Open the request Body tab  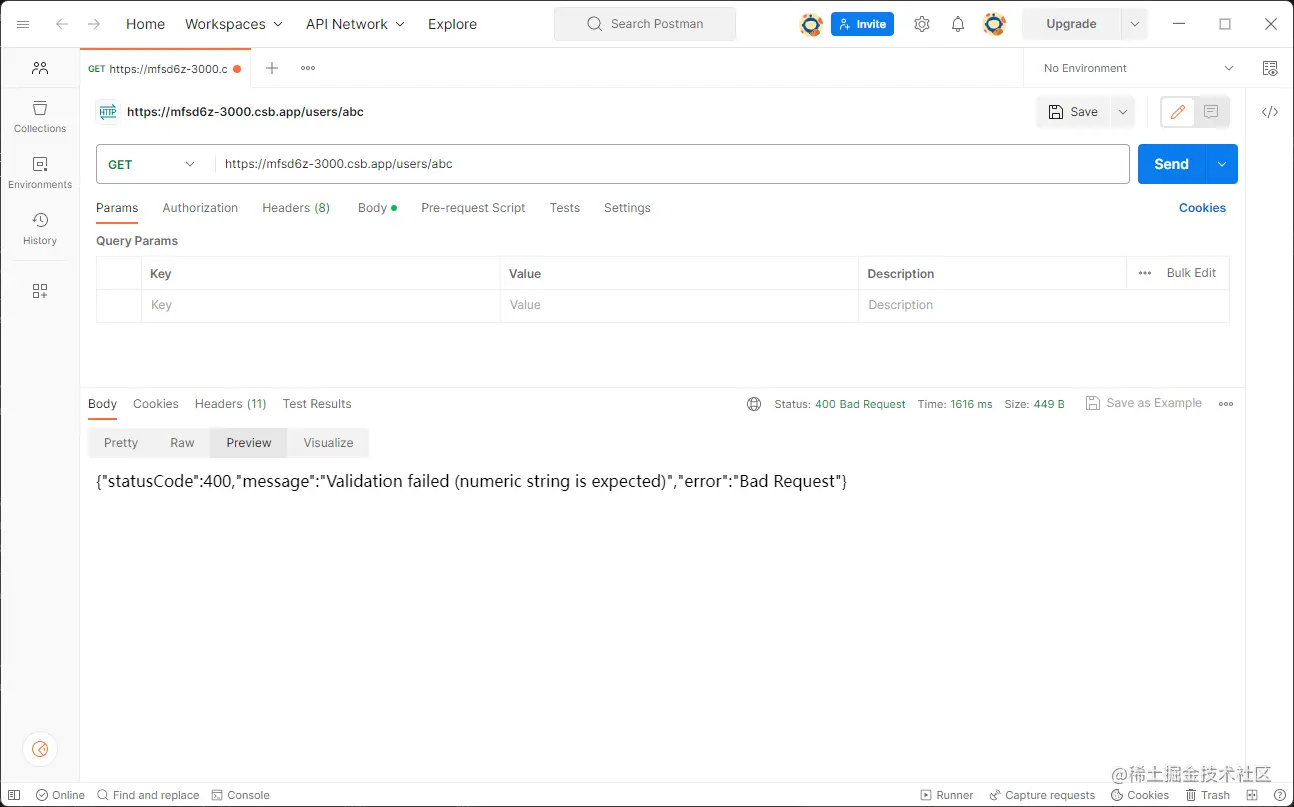pyautogui.click(x=377, y=208)
